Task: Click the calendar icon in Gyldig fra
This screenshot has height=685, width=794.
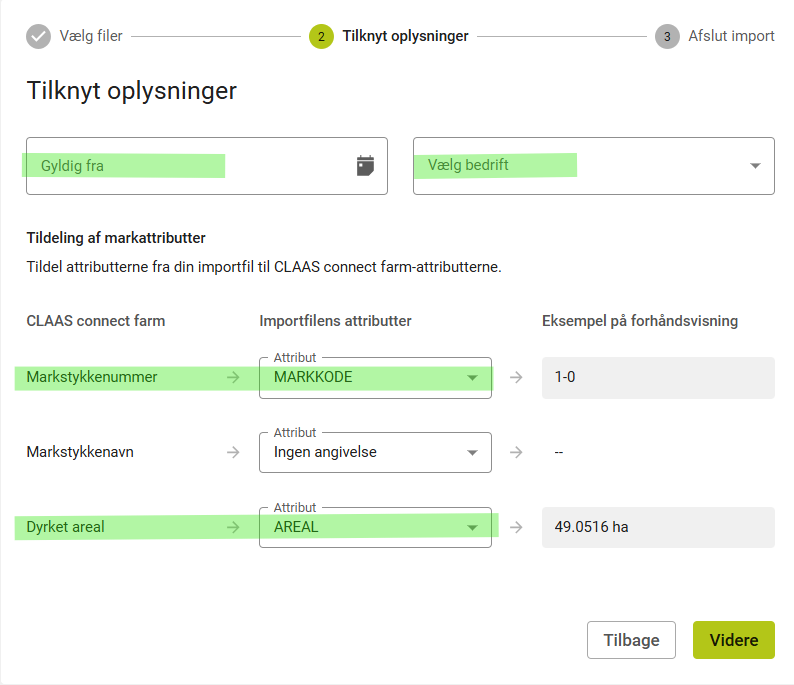Action: tap(365, 166)
